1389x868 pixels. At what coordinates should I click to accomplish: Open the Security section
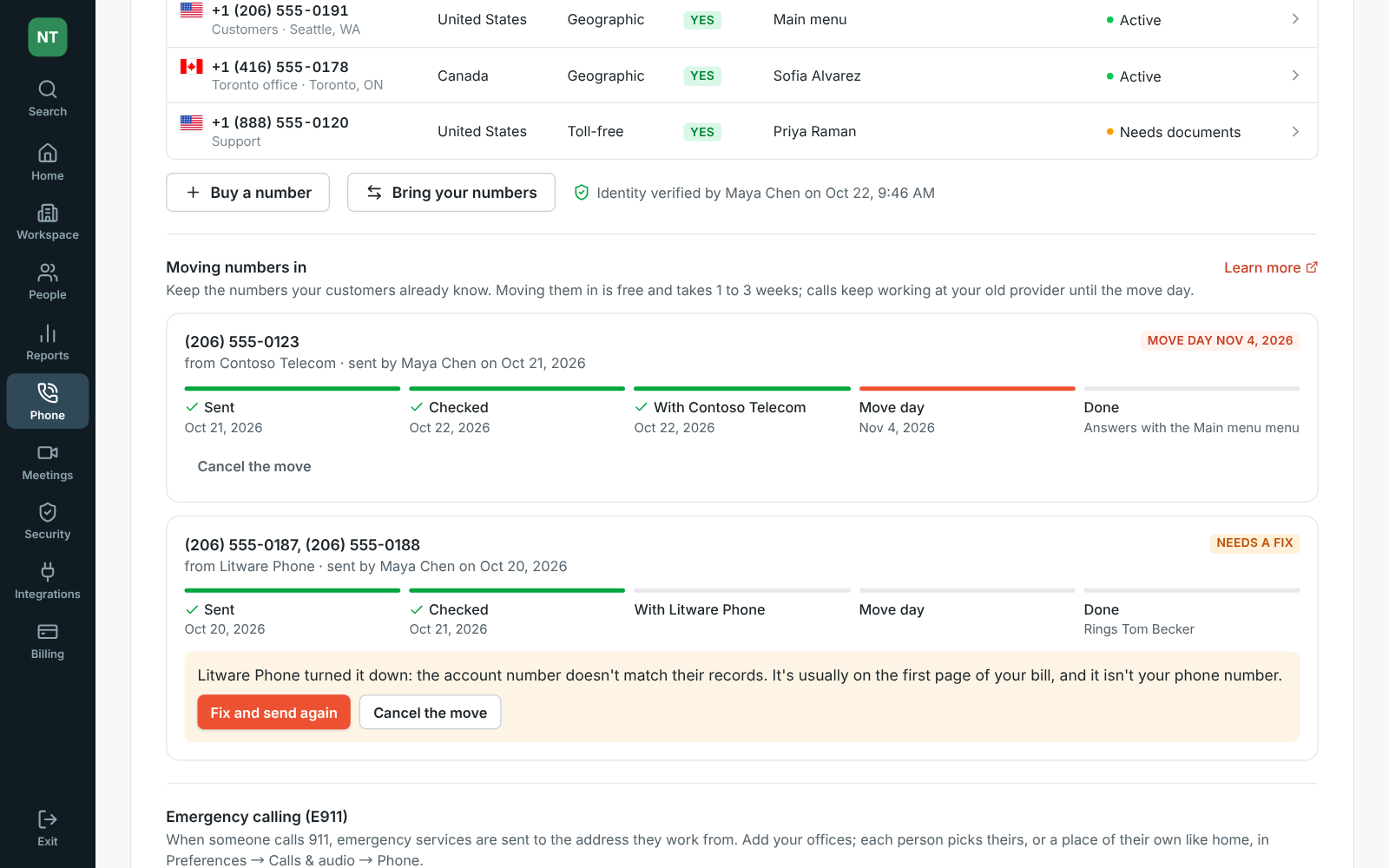tap(48, 522)
